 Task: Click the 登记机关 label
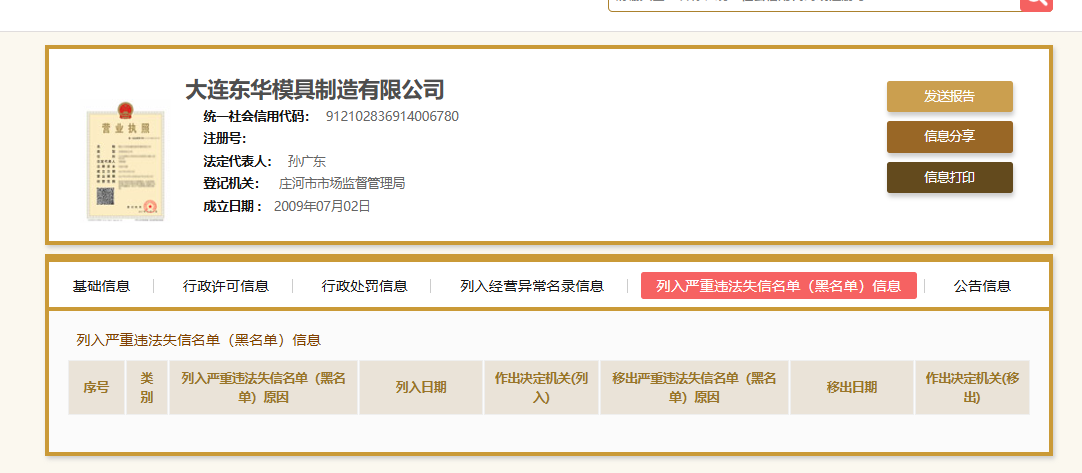point(231,184)
